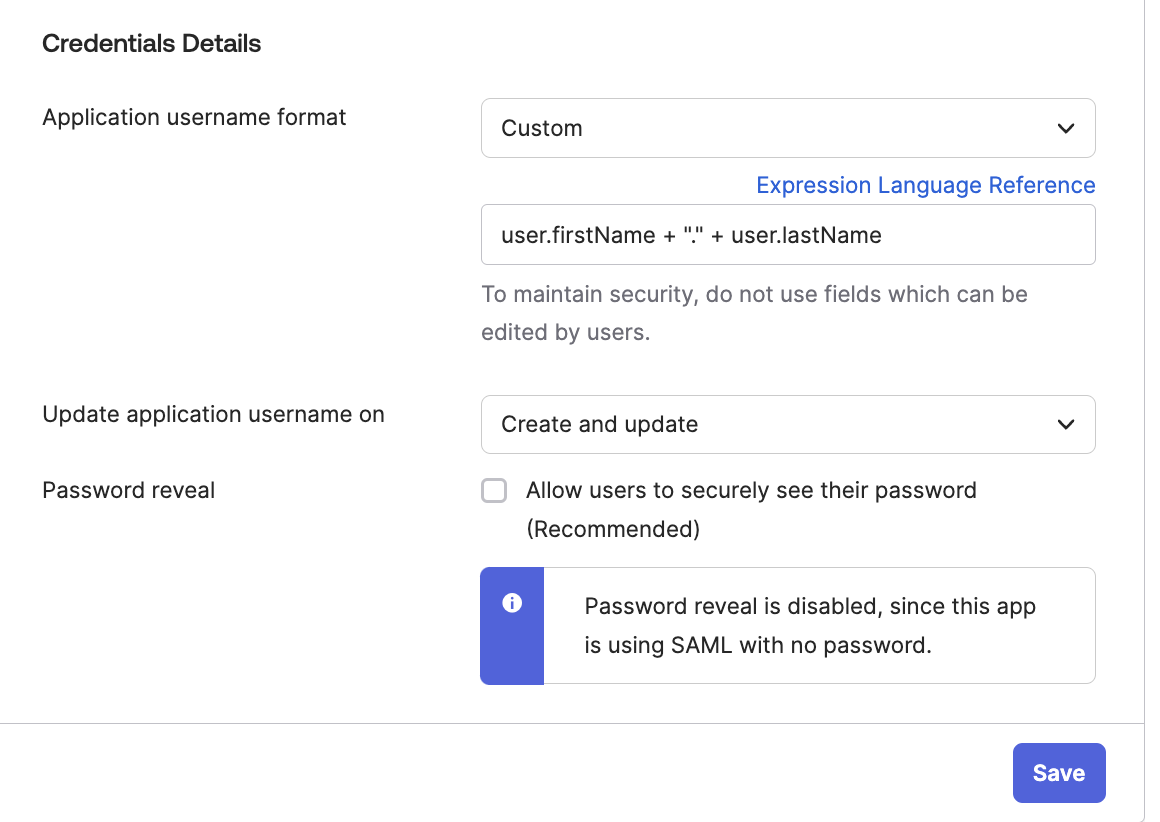Screen dimensions: 1160x822
Task: Click the info icon in the SAML notice
Action: pyautogui.click(x=512, y=603)
